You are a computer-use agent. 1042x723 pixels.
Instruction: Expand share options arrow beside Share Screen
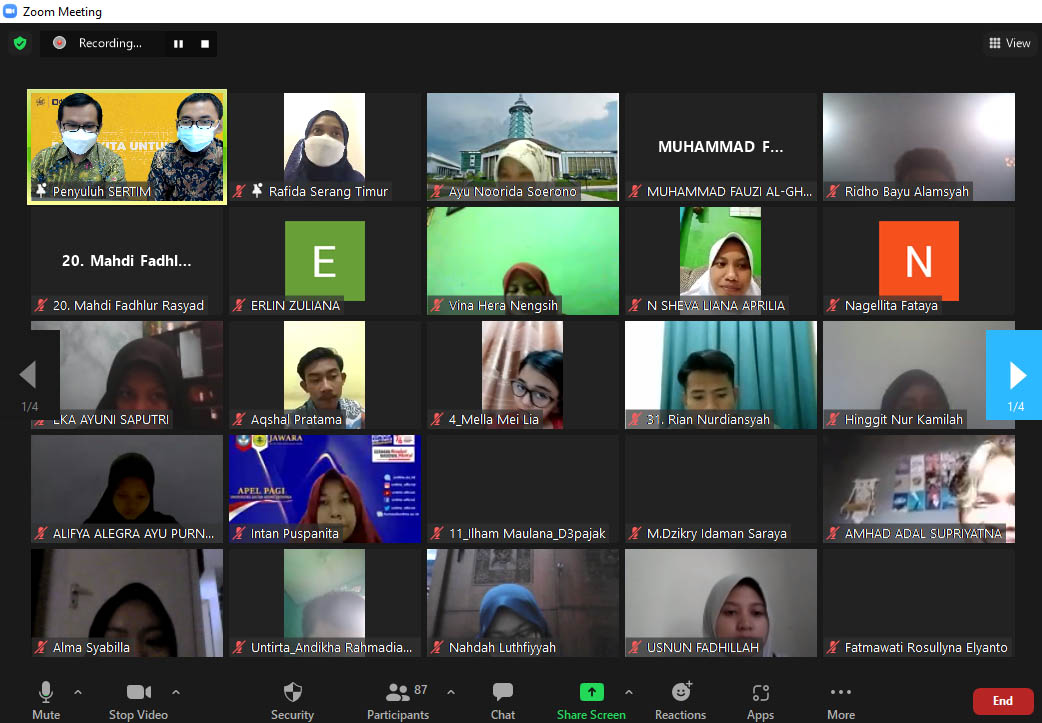click(628, 692)
